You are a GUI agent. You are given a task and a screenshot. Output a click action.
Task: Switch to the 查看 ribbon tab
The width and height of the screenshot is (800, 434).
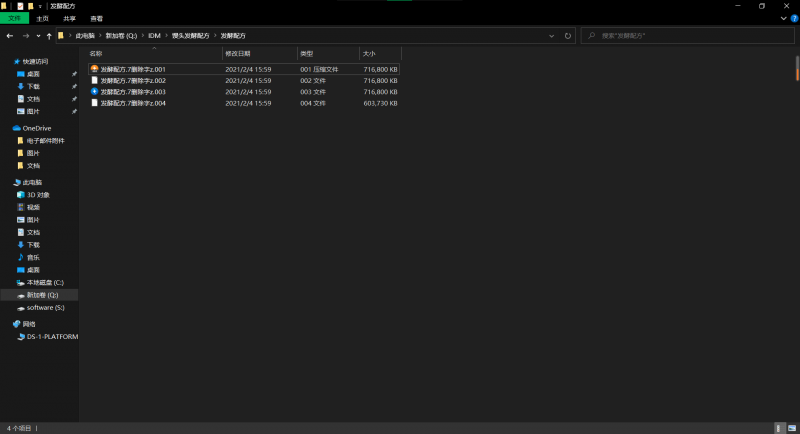[x=96, y=18]
